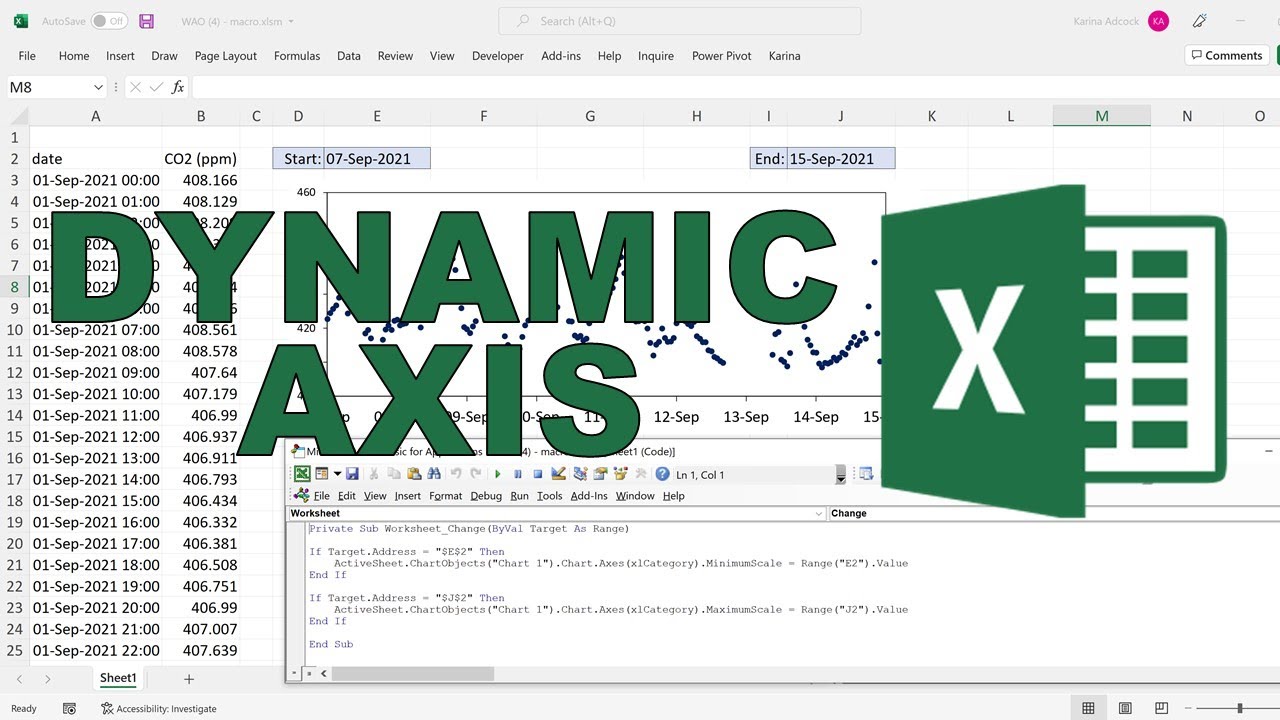Click the Reset stop icon in VBA toolbar
The width and height of the screenshot is (1280, 720).
tap(538, 474)
